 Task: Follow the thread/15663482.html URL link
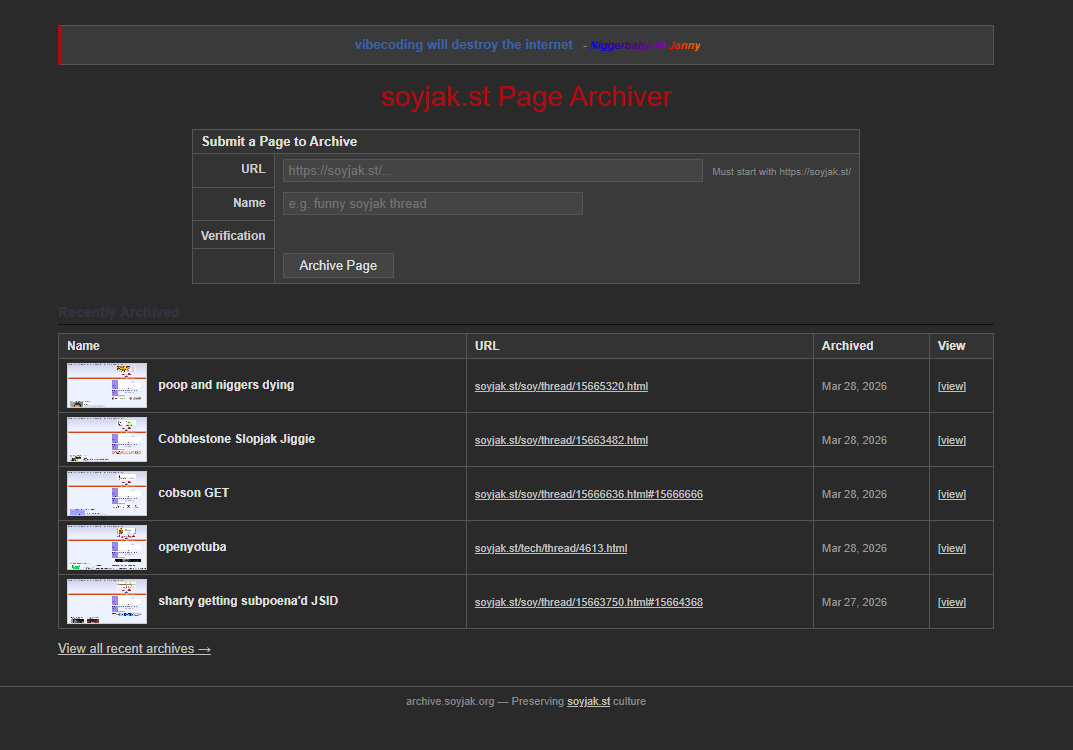(x=561, y=440)
